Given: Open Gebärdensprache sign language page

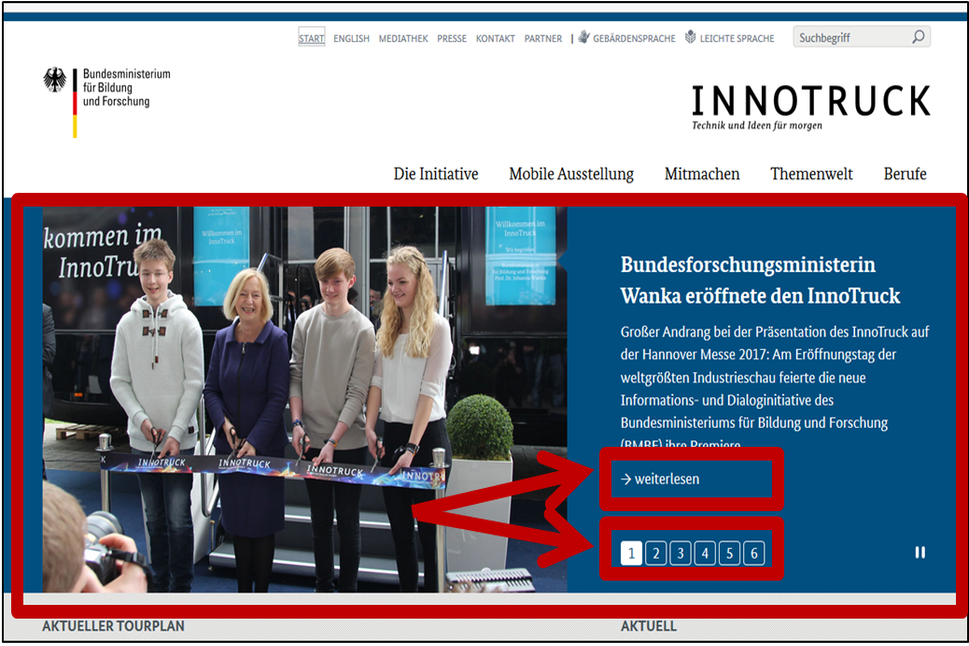Looking at the screenshot, I should pos(626,39).
